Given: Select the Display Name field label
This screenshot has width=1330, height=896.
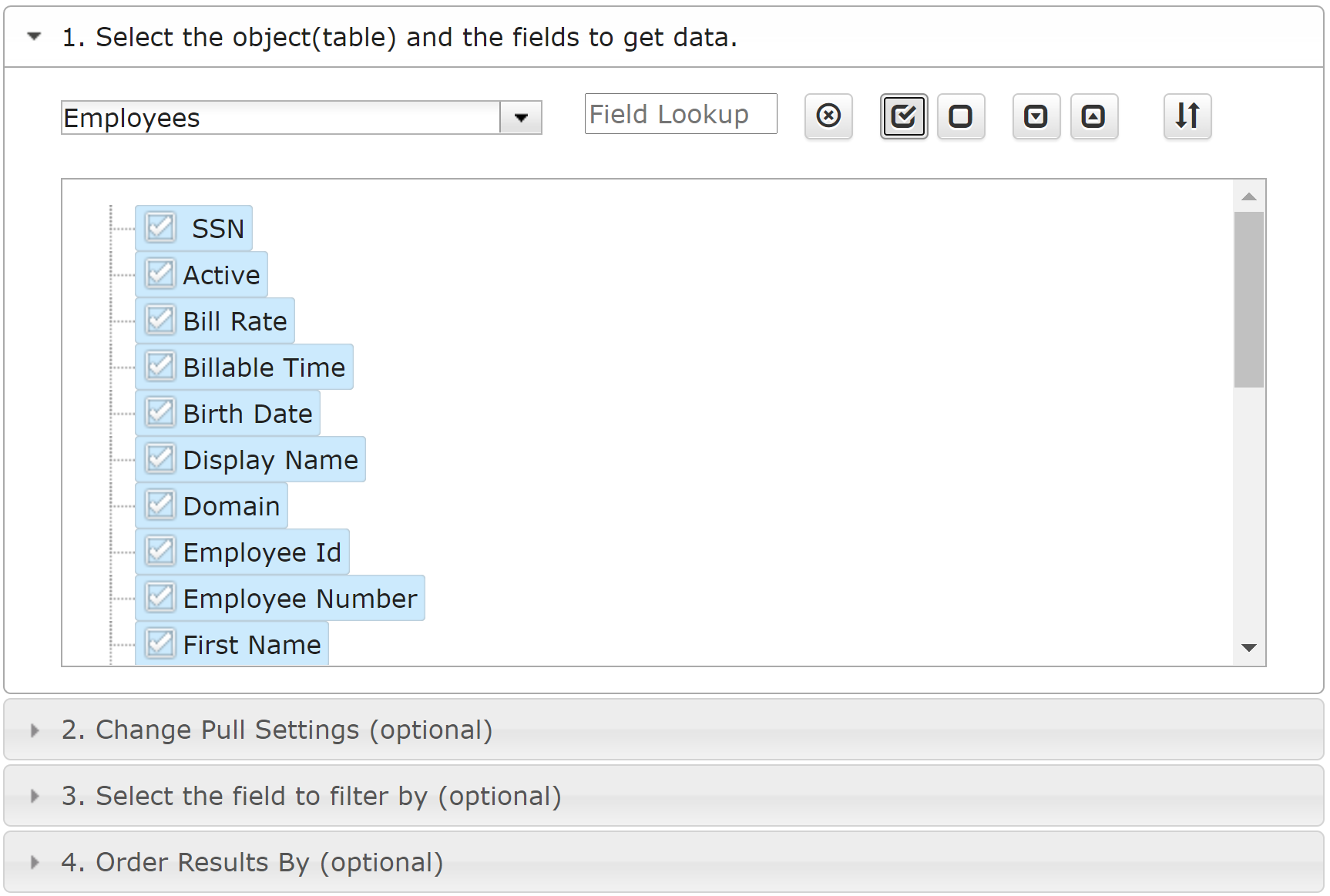Looking at the screenshot, I should [x=270, y=460].
